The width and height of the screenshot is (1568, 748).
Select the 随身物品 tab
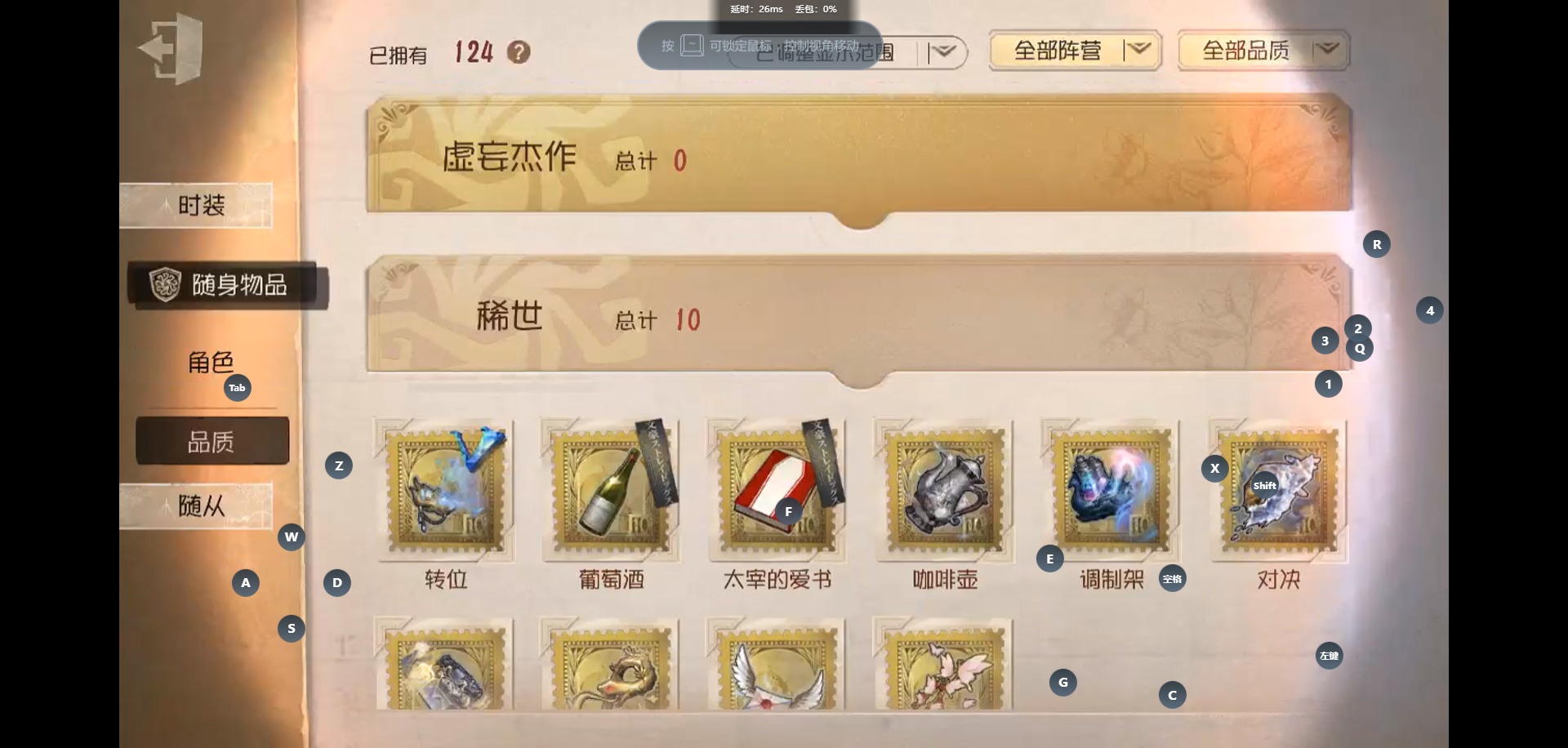pos(228,285)
